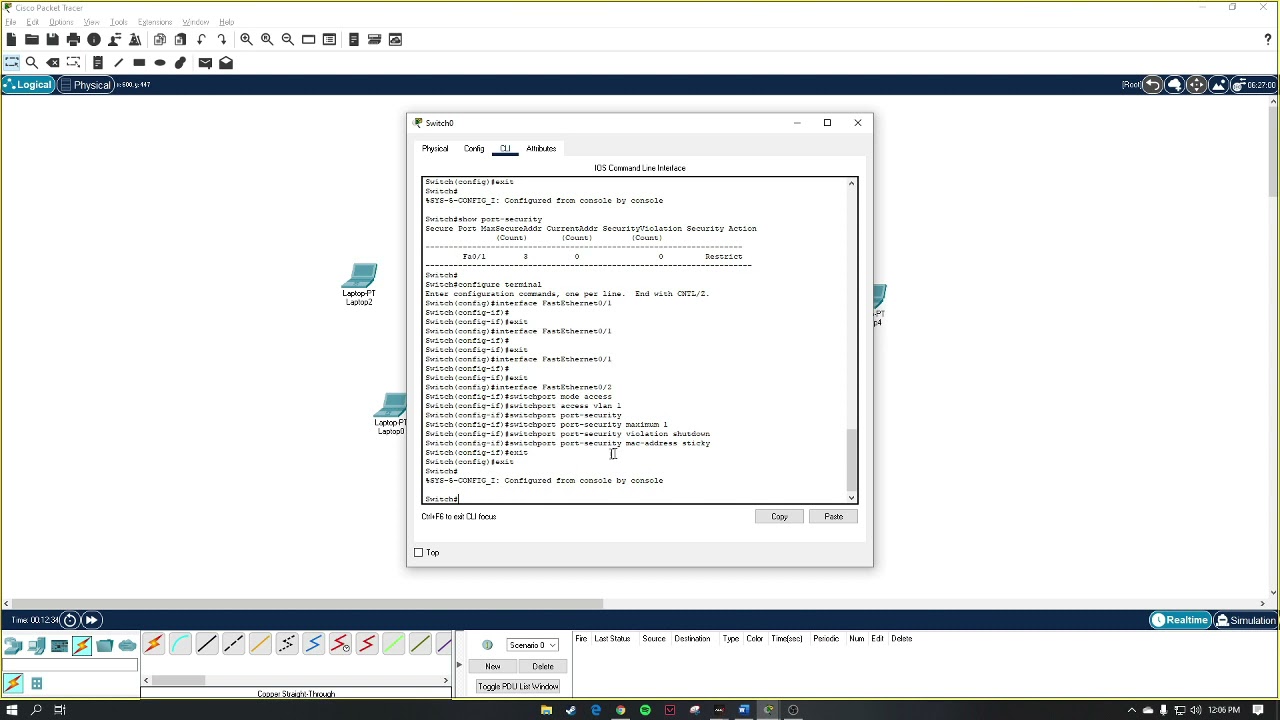
Task: Click in the IOS CLI terminal area
Action: click(634, 340)
